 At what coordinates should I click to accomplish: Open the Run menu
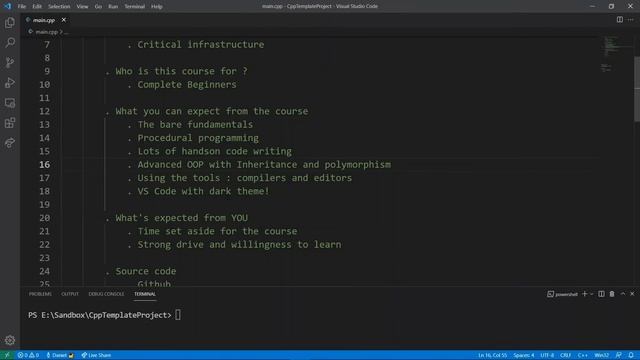pos(113,6)
